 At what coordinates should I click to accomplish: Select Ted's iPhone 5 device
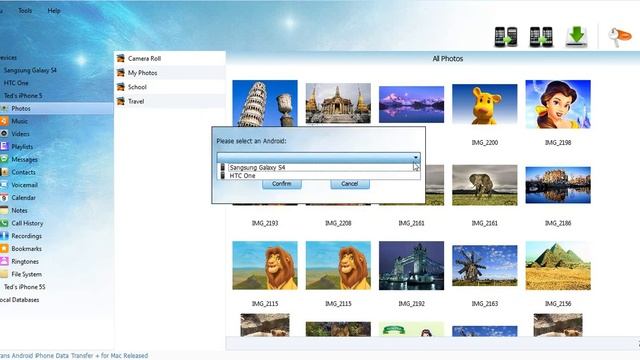coord(23,96)
